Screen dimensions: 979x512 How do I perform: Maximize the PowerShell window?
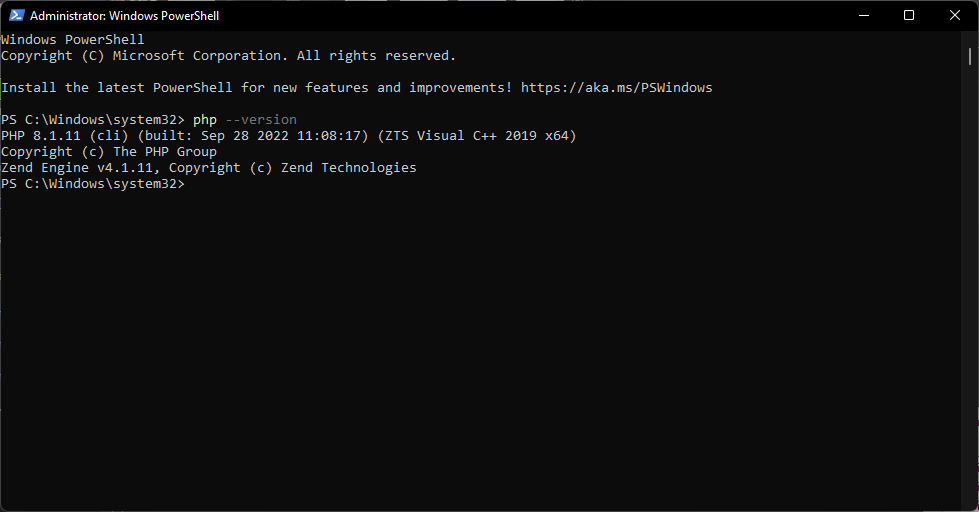tap(909, 16)
